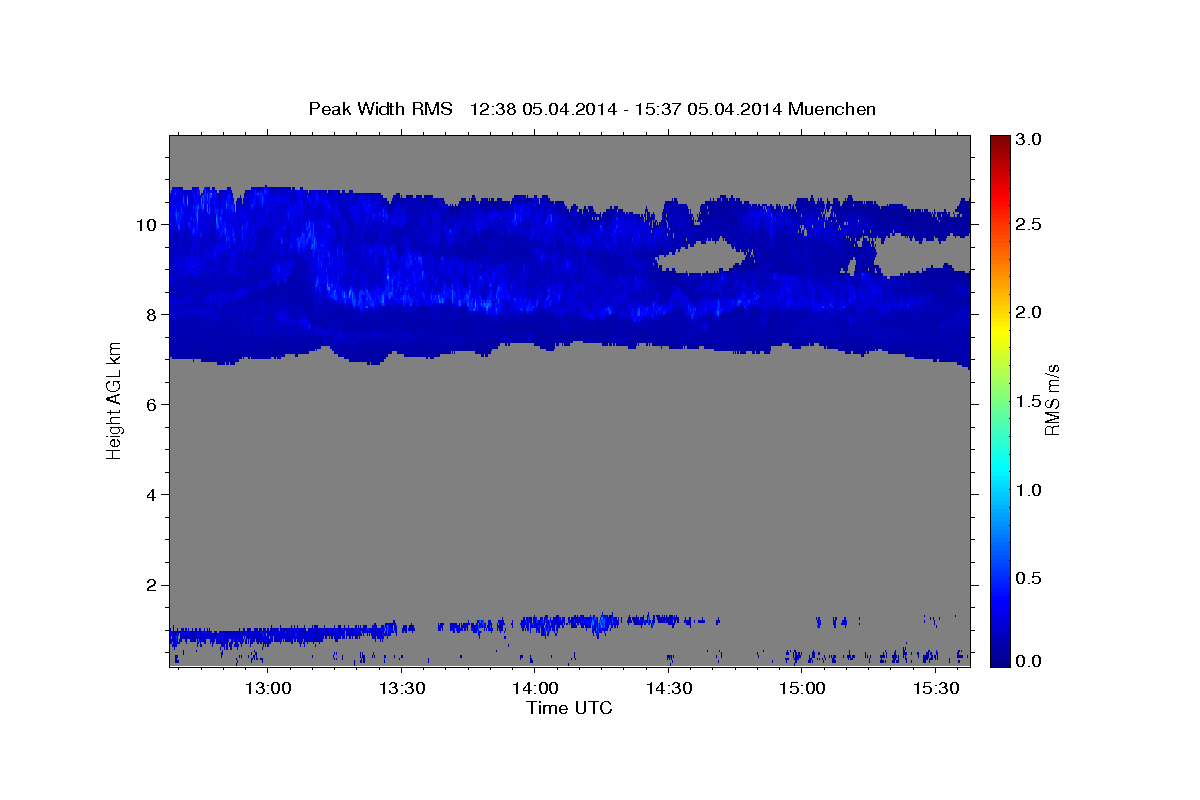Screen dimensions: 1200x800
Task: Click the colorbar value 3.0
Action: pos(1029,139)
